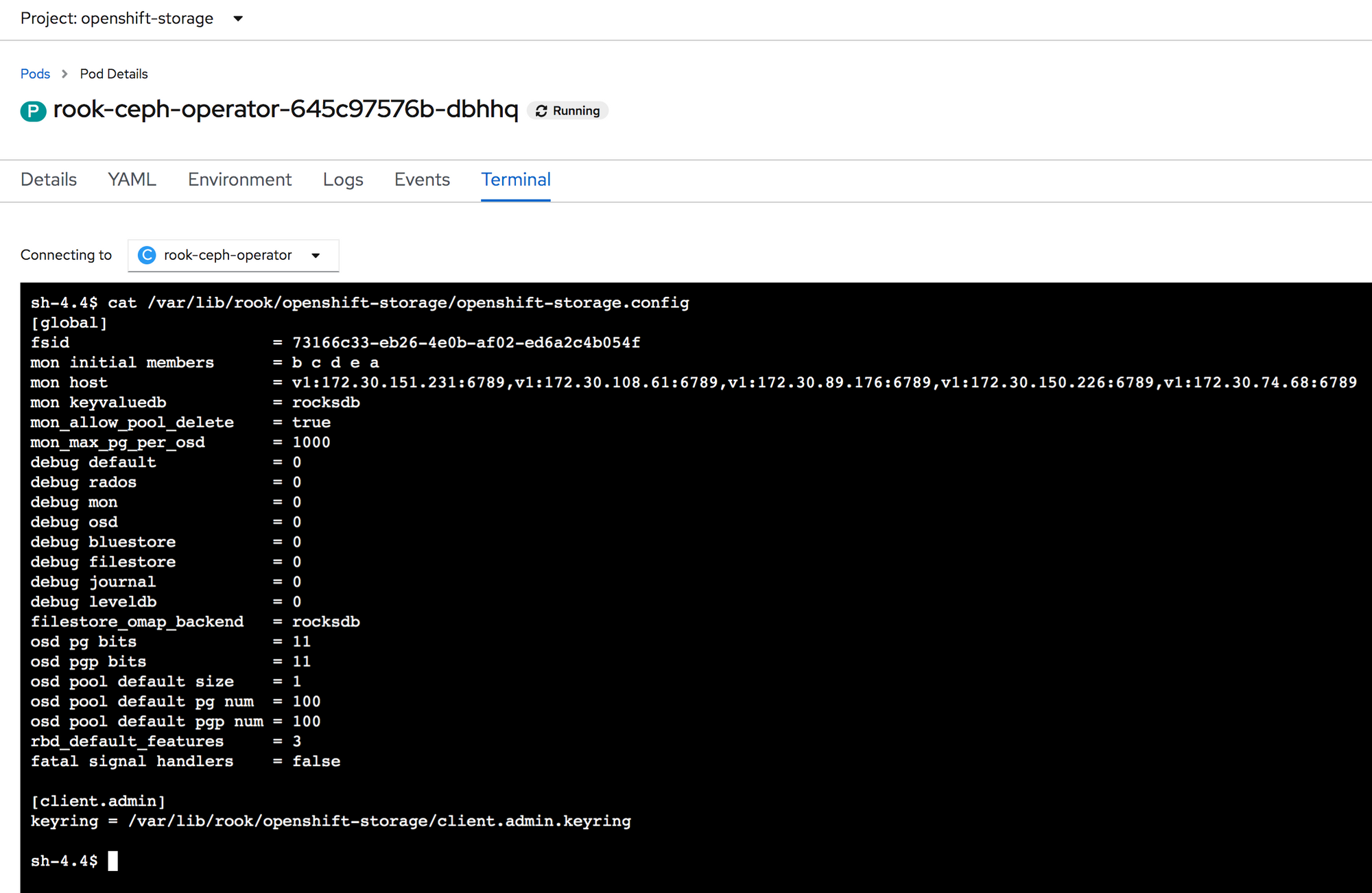Click the fsid value 73166c33-eb26-4e0b-af02-ed6a2c4b054f
Viewport: 1372px width, 893px height.
(466, 342)
